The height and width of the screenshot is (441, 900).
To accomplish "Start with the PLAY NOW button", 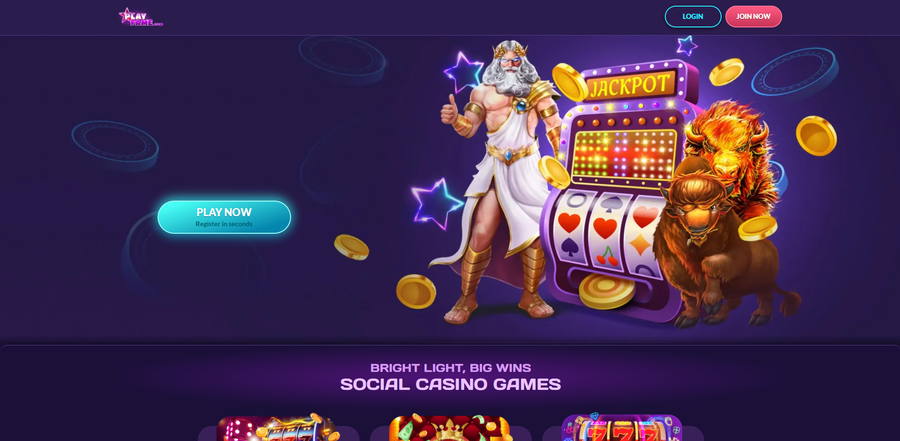I will (x=224, y=217).
